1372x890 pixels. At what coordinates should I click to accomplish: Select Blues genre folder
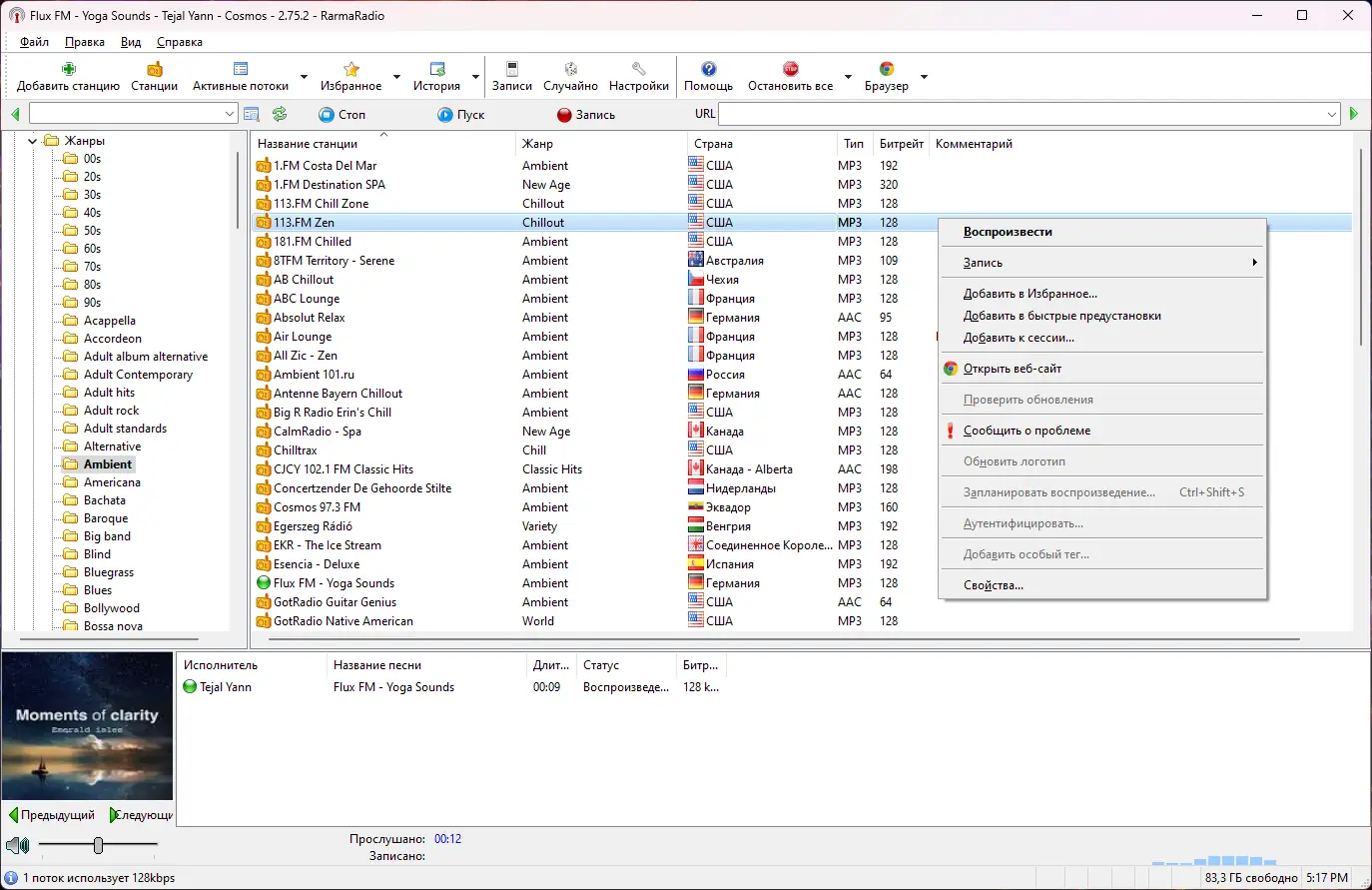[98, 590]
